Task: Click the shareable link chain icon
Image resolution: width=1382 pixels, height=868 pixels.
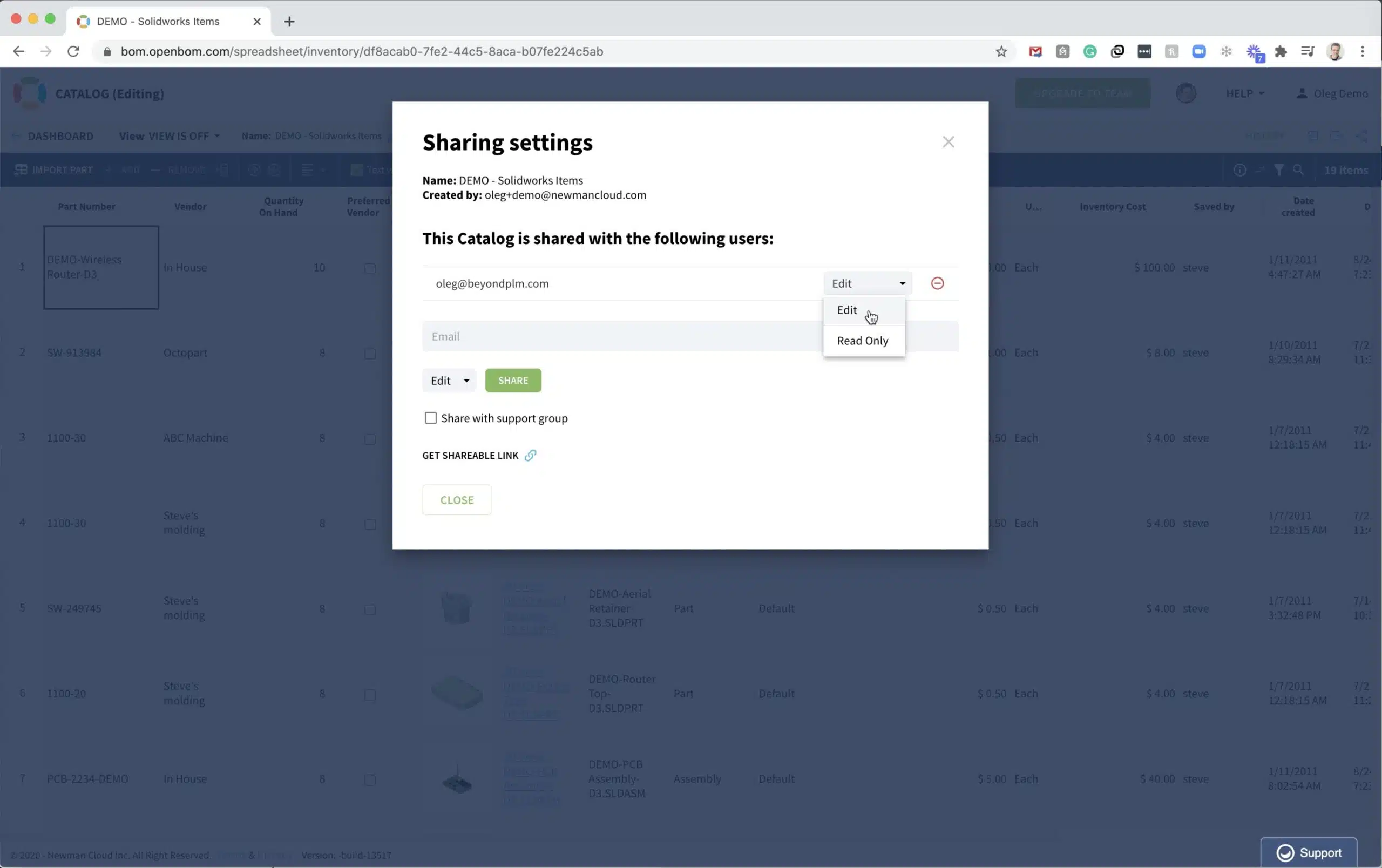Action: point(530,455)
